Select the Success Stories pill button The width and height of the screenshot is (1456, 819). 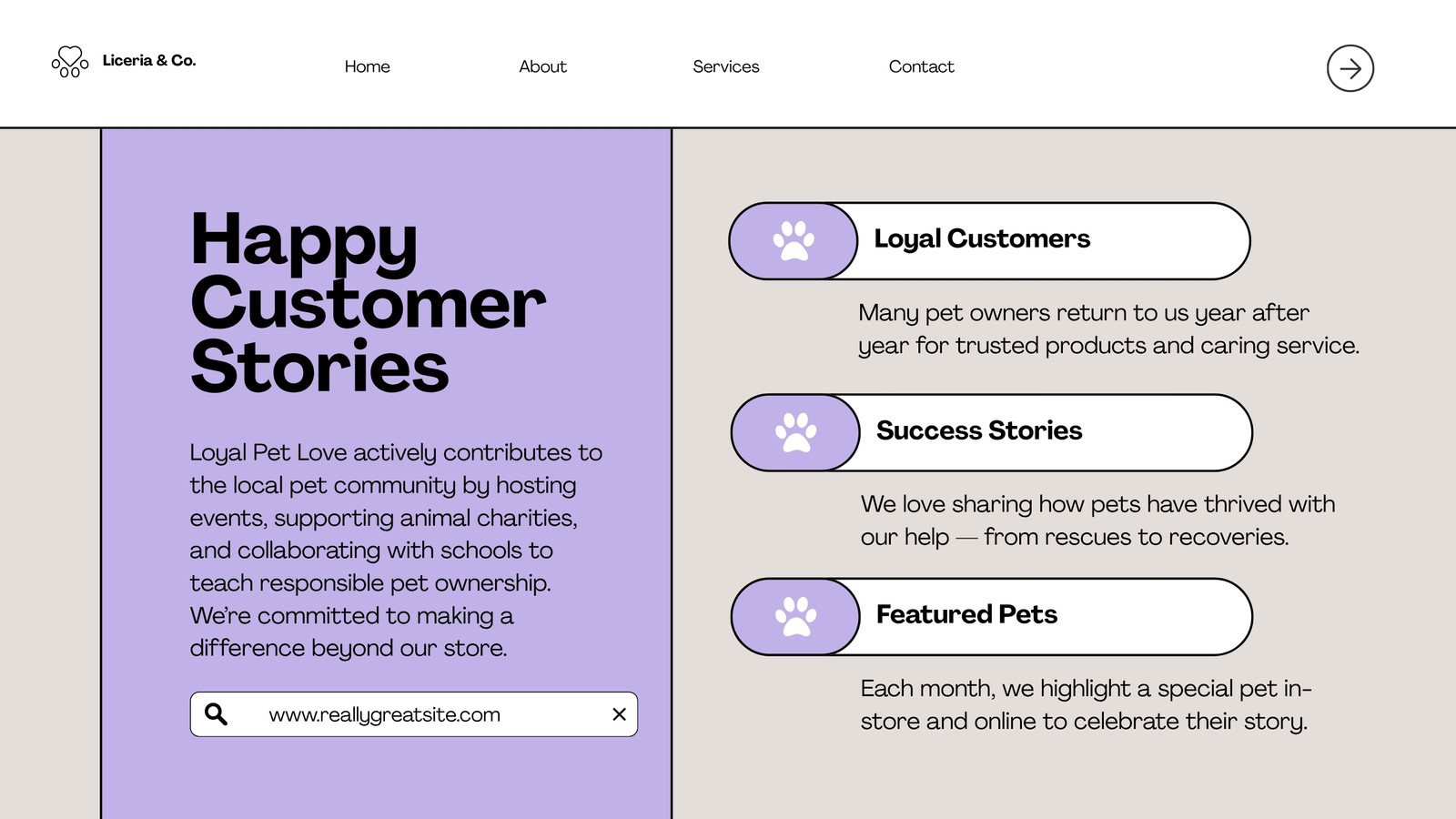[992, 433]
